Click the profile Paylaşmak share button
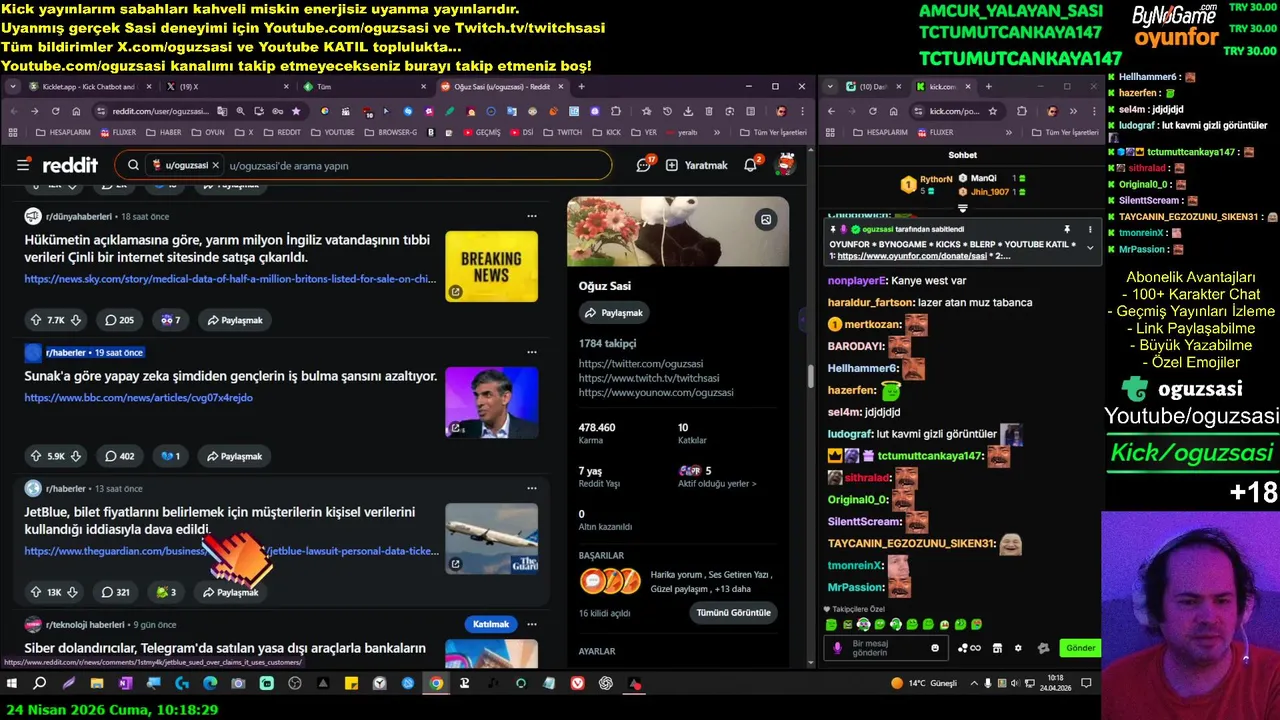Viewport: 1280px width, 720px height. point(613,313)
